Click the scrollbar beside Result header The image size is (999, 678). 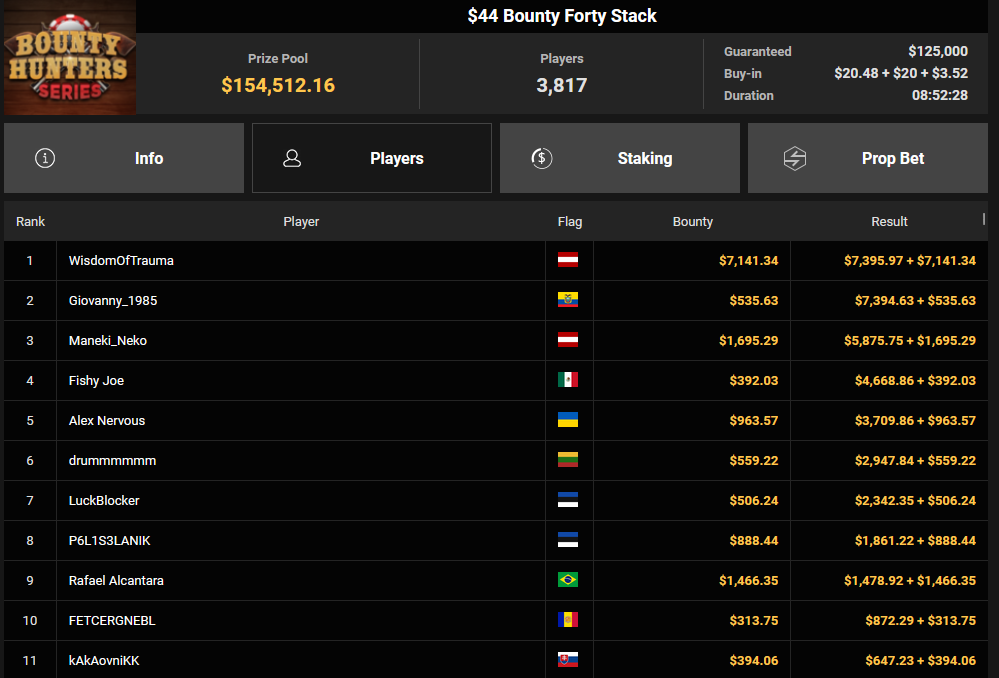click(984, 219)
